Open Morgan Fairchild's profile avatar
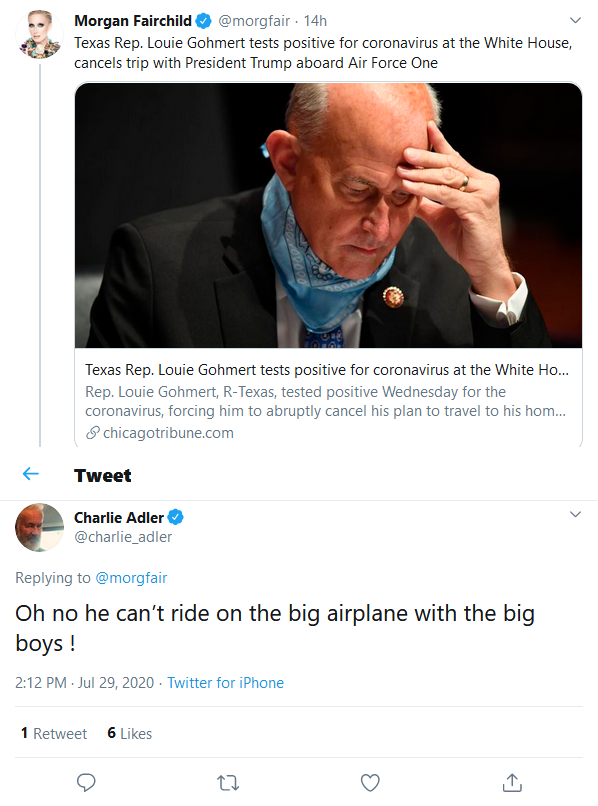The height and width of the screenshot is (806, 598). 40,34
